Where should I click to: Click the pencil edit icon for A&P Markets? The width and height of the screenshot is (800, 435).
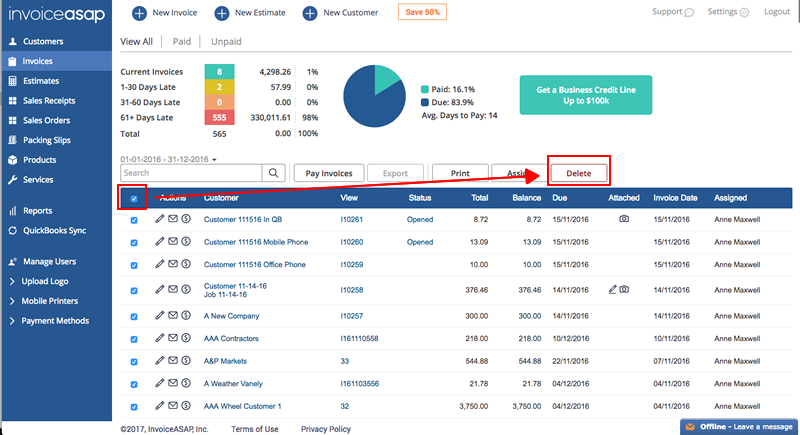(x=160, y=360)
